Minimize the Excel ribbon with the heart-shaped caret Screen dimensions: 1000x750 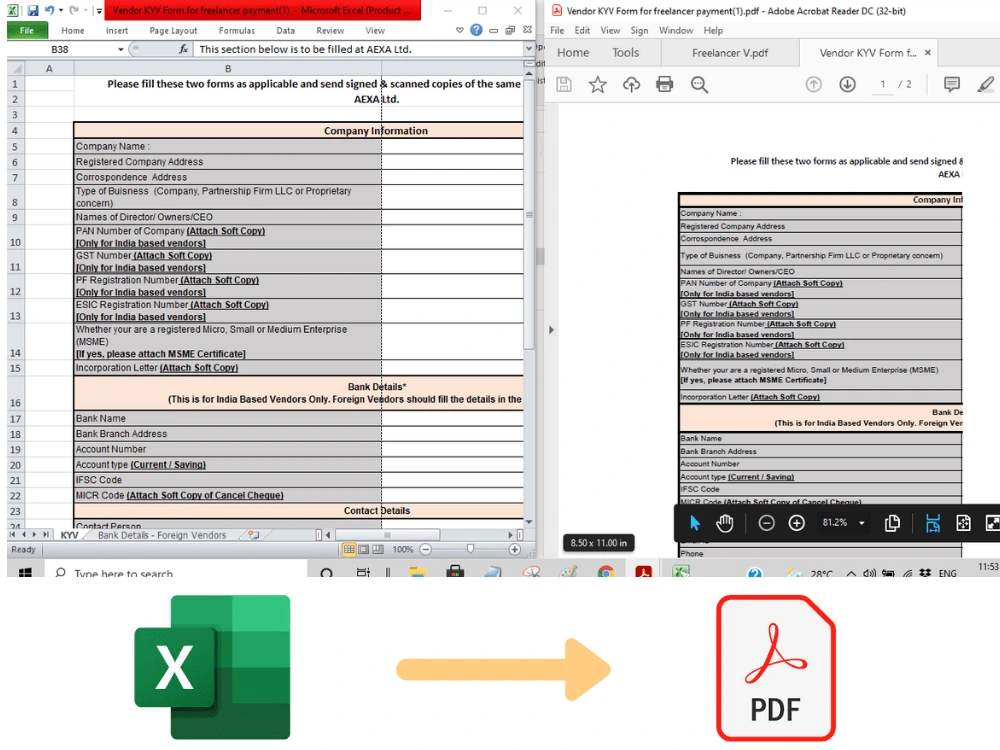(x=459, y=30)
